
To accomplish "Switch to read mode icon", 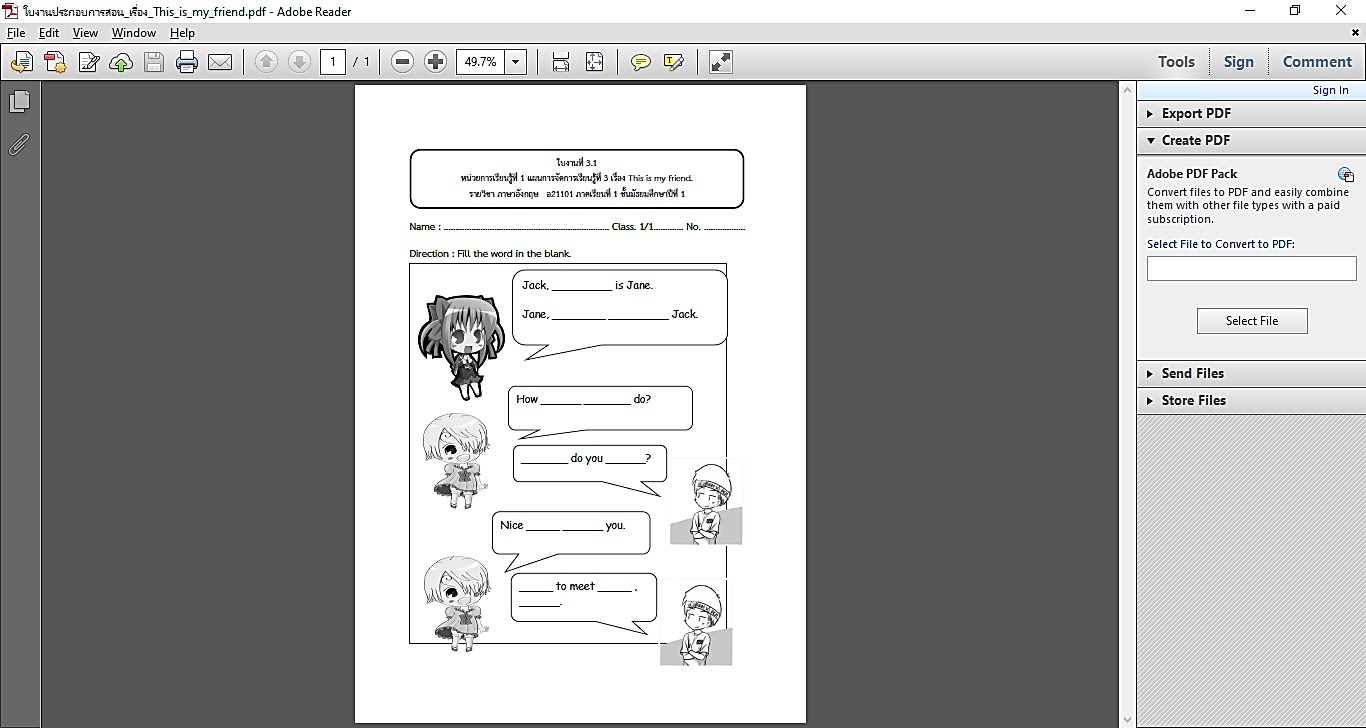I will pos(720,62).
